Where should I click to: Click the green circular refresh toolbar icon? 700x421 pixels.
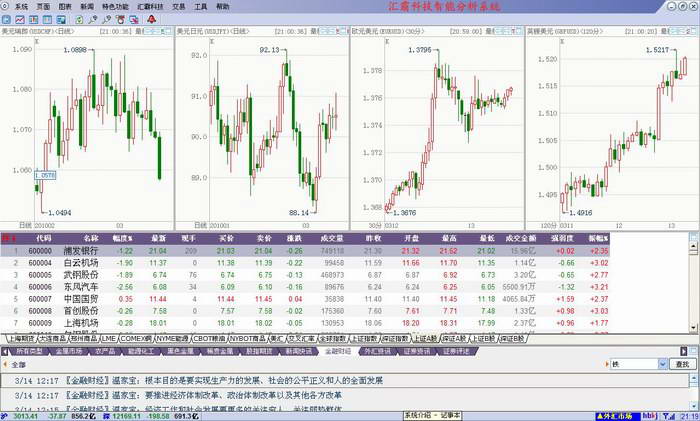click(x=79, y=20)
